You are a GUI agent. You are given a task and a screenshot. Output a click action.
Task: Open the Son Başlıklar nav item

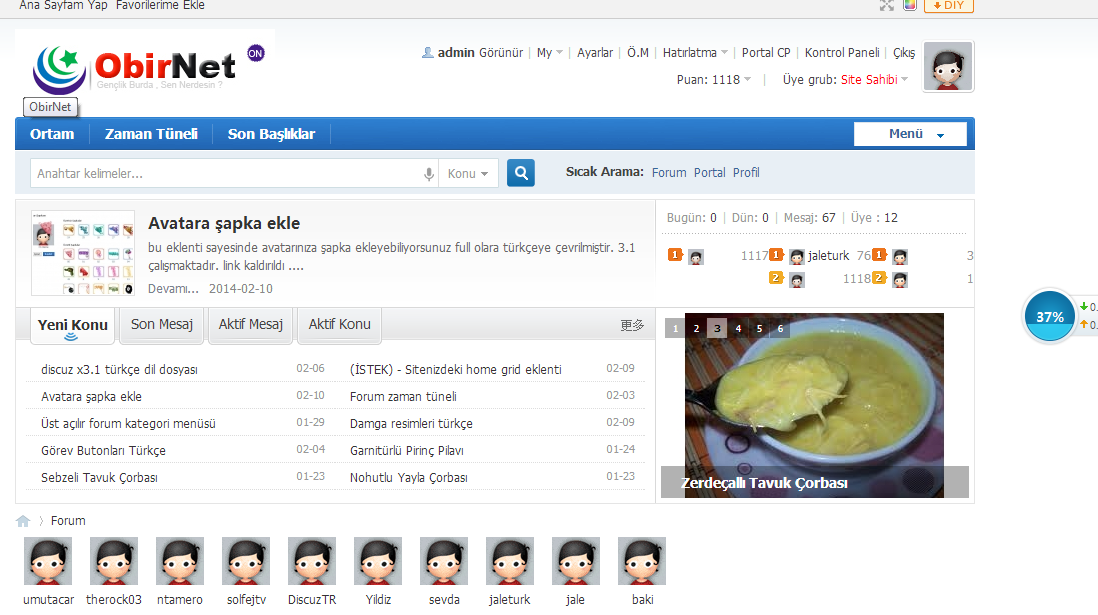[271, 134]
